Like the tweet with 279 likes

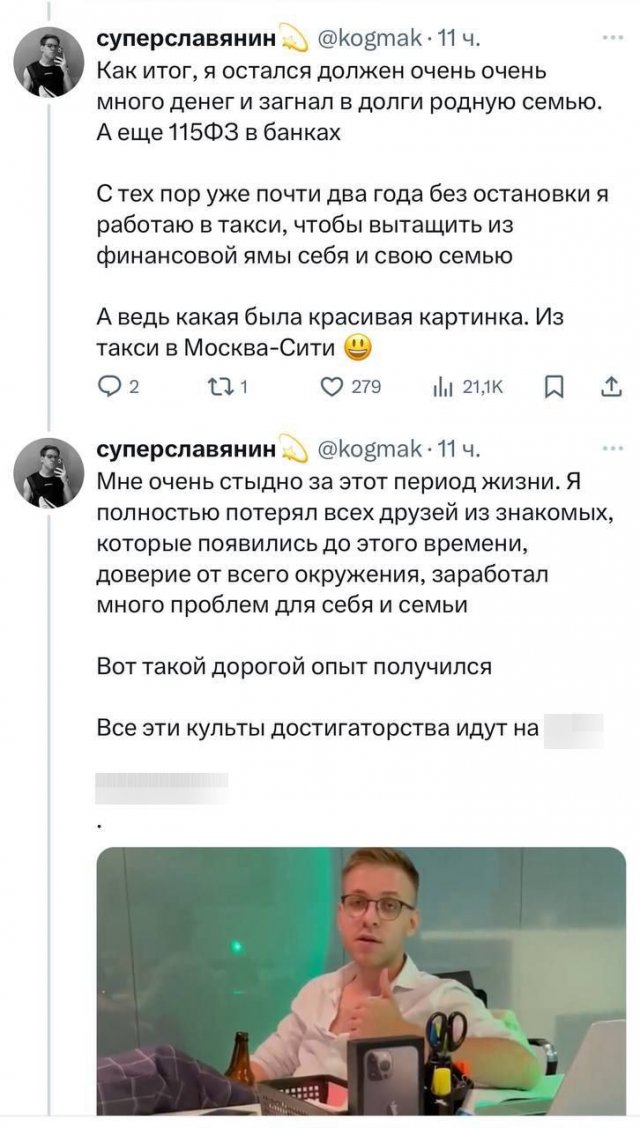(x=335, y=387)
